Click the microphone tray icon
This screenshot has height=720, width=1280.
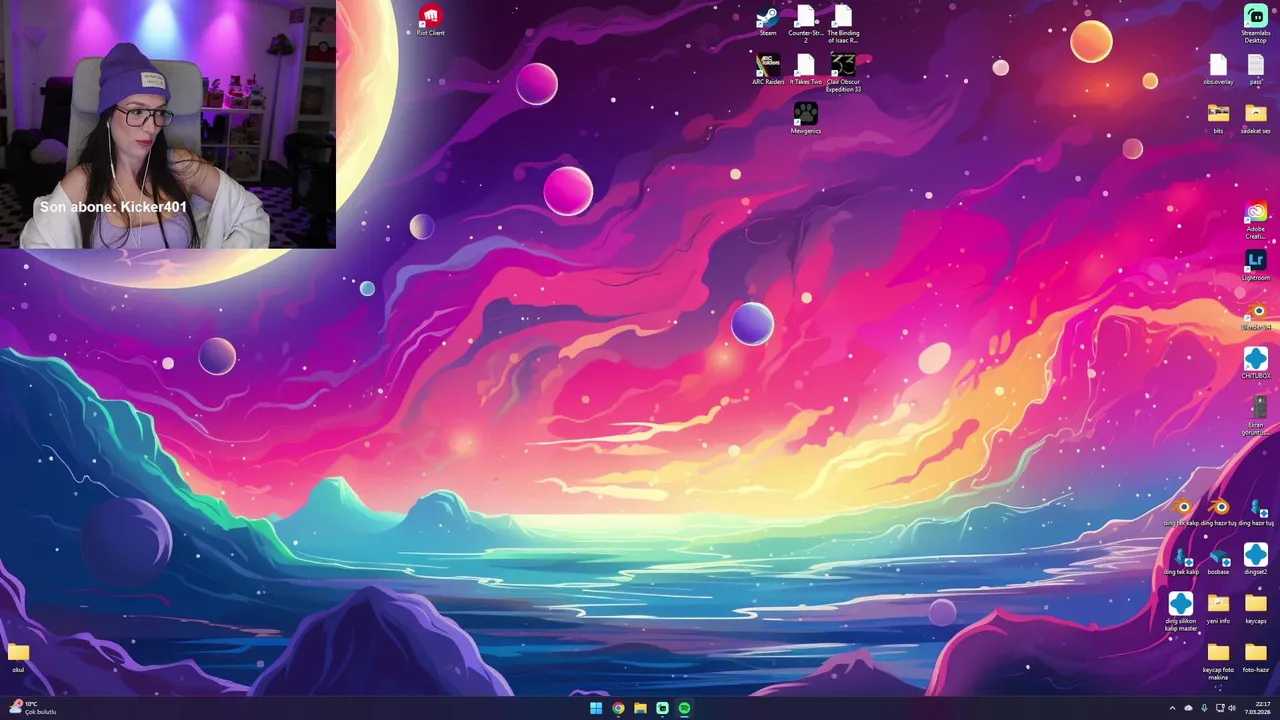point(1204,708)
